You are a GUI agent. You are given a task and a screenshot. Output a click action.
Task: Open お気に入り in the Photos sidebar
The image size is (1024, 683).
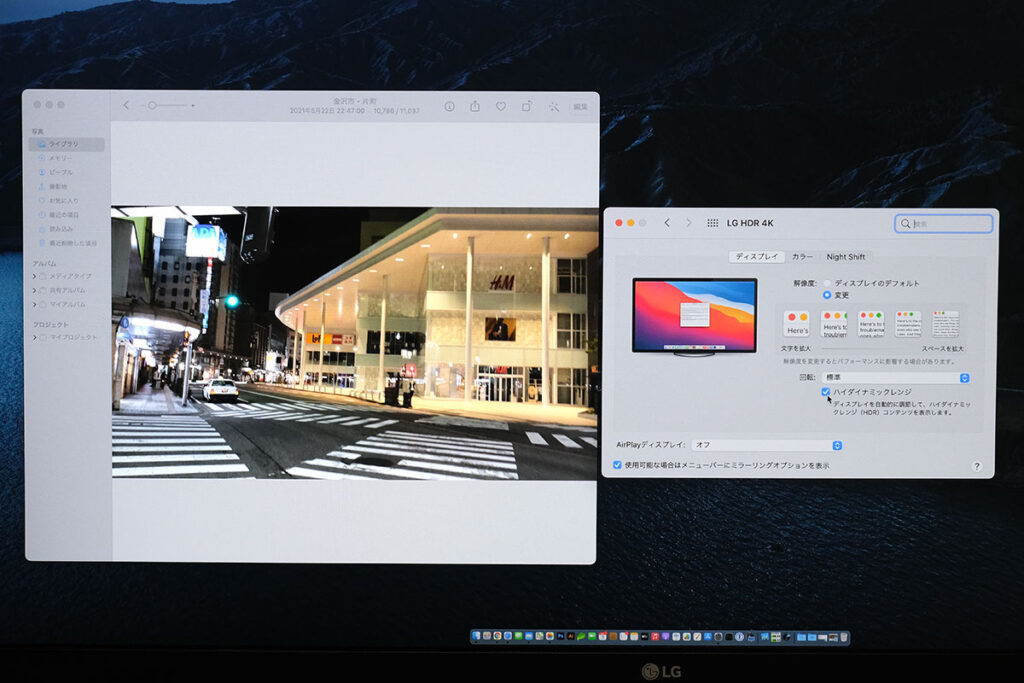(67, 200)
